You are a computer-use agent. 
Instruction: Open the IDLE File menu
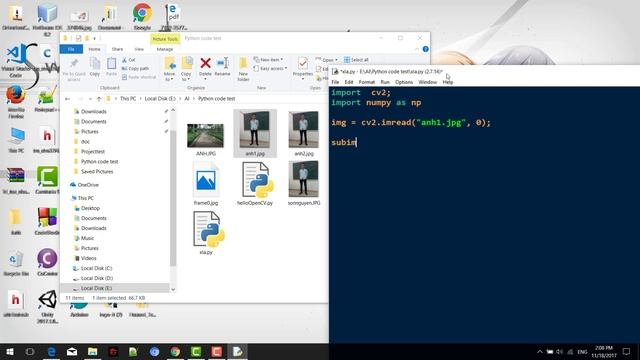pyautogui.click(x=335, y=82)
